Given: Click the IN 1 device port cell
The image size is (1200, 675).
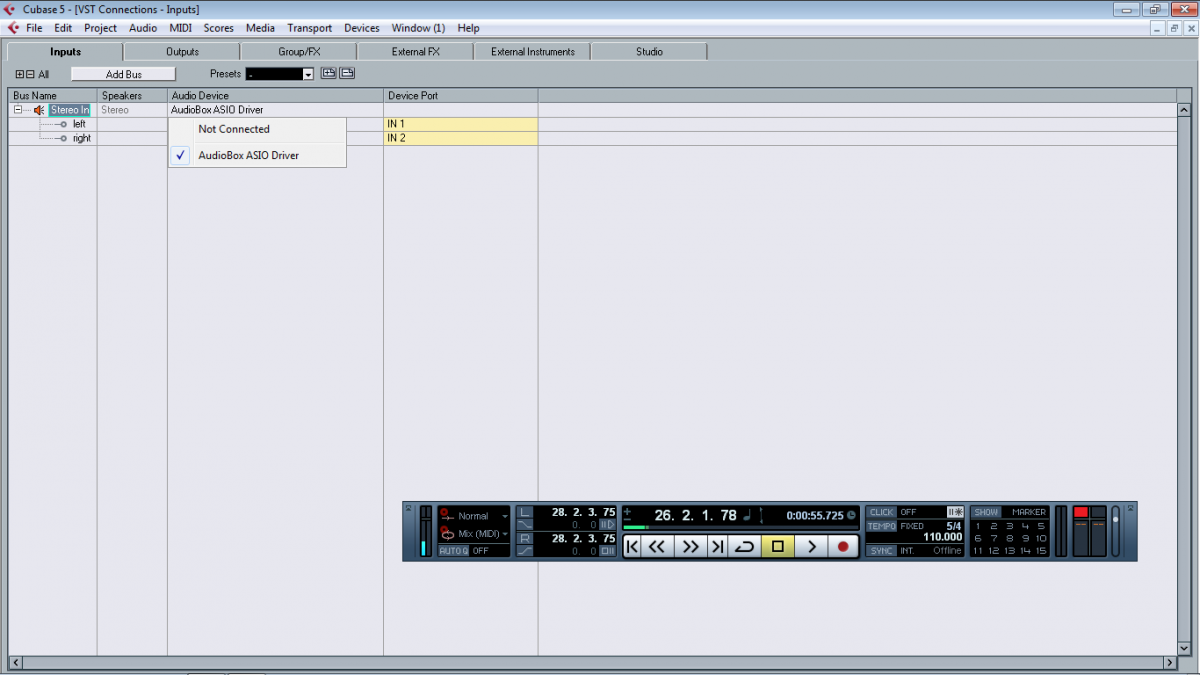Looking at the screenshot, I should [461, 124].
